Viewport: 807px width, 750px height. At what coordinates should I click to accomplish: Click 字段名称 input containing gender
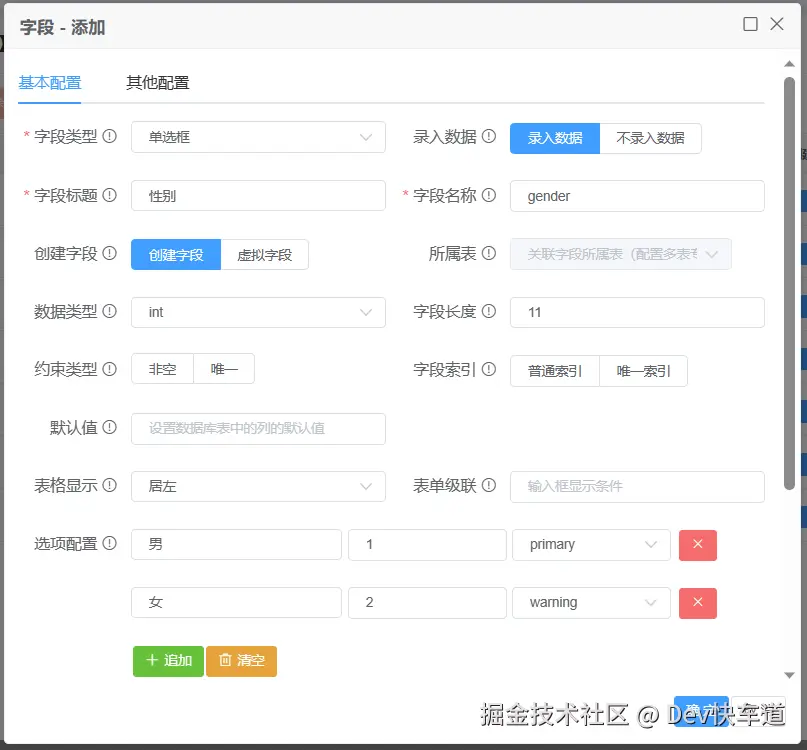coord(637,196)
